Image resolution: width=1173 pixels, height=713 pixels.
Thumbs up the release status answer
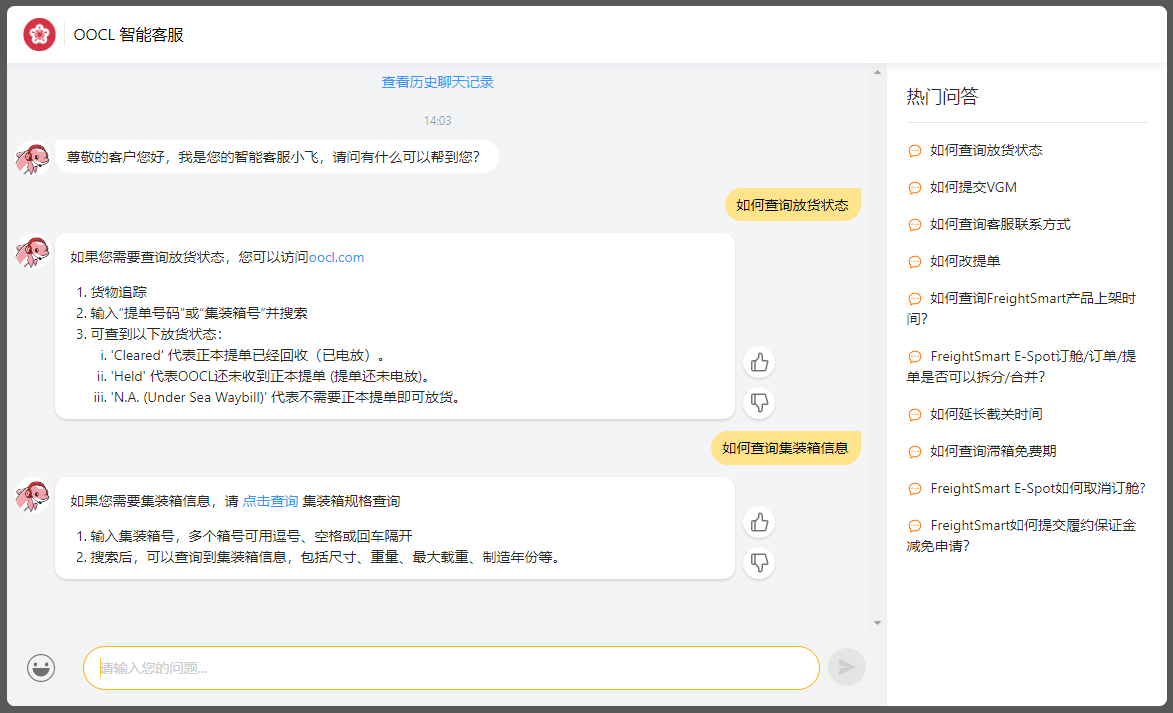pyautogui.click(x=759, y=362)
